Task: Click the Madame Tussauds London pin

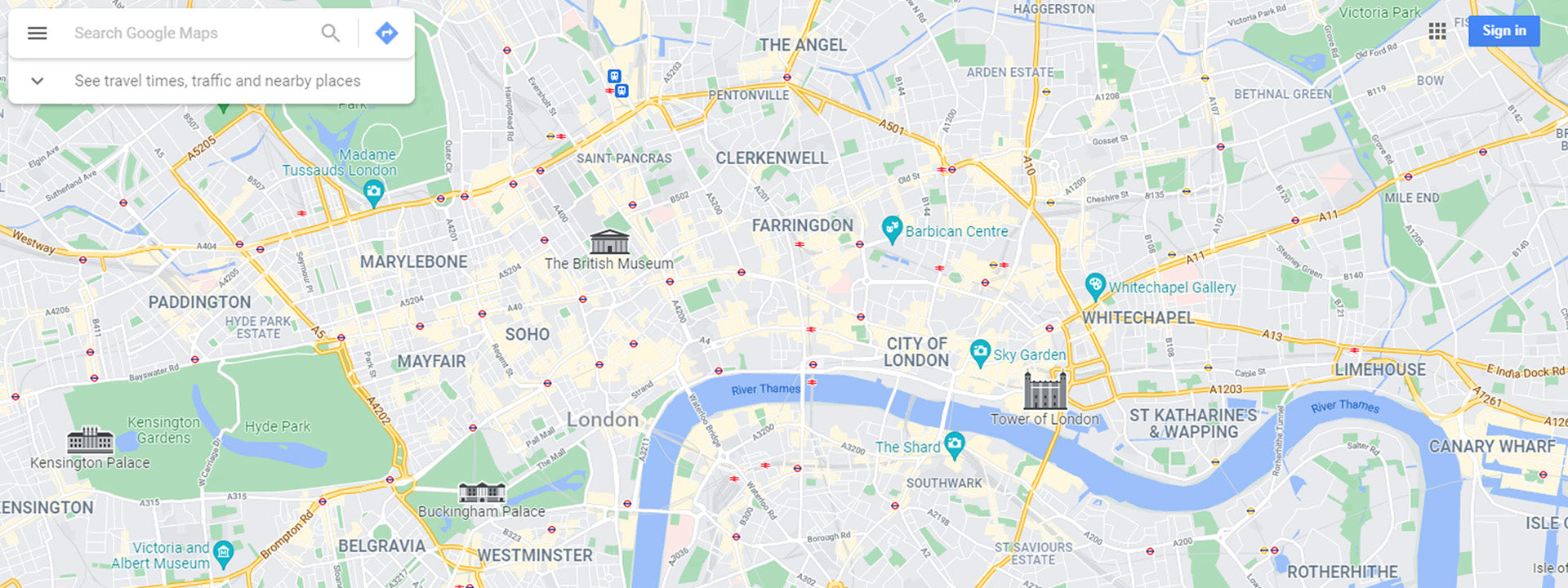Action: (373, 194)
